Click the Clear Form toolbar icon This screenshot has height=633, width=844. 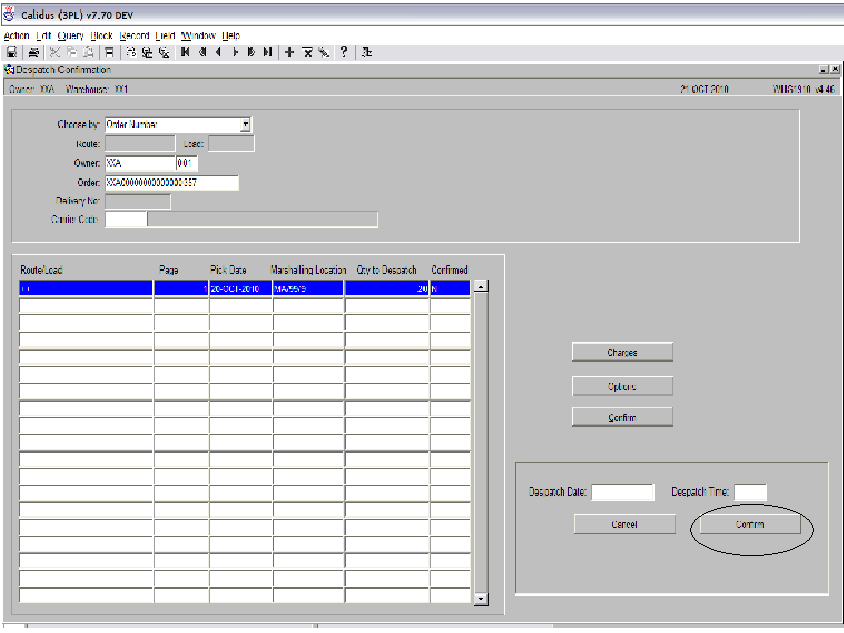click(109, 52)
